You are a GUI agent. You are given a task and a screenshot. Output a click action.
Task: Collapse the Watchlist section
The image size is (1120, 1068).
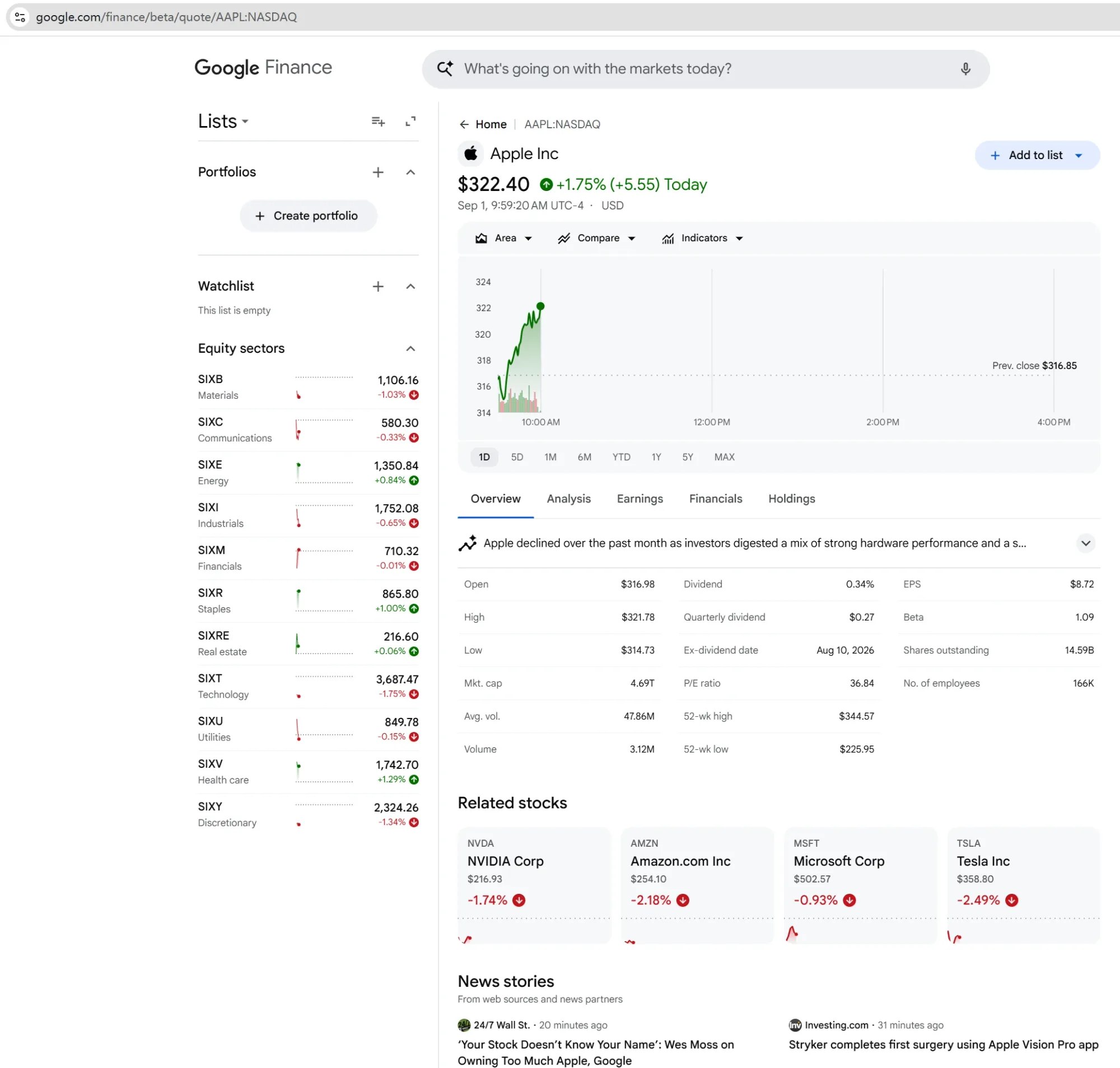click(x=410, y=286)
